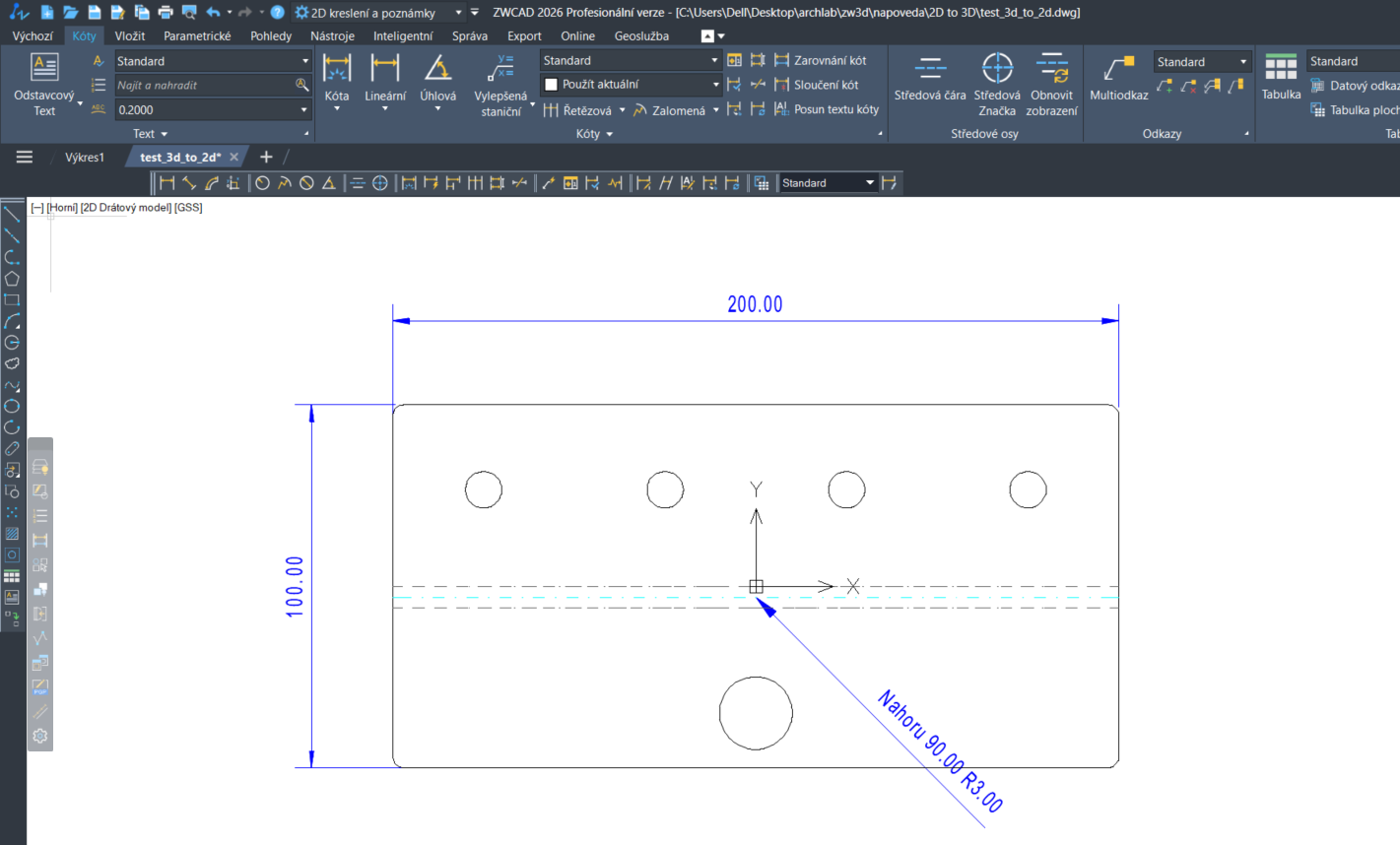
Task: Switch to the Výchozí ribbon tab
Action: point(33,36)
